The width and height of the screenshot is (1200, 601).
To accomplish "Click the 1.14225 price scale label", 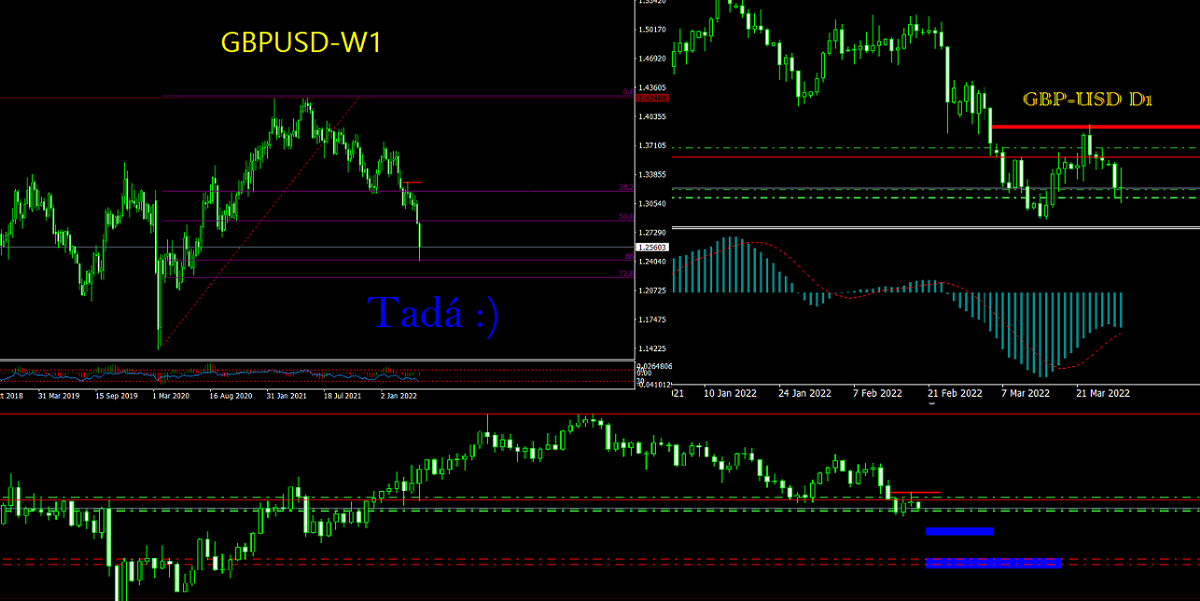I will pos(652,349).
